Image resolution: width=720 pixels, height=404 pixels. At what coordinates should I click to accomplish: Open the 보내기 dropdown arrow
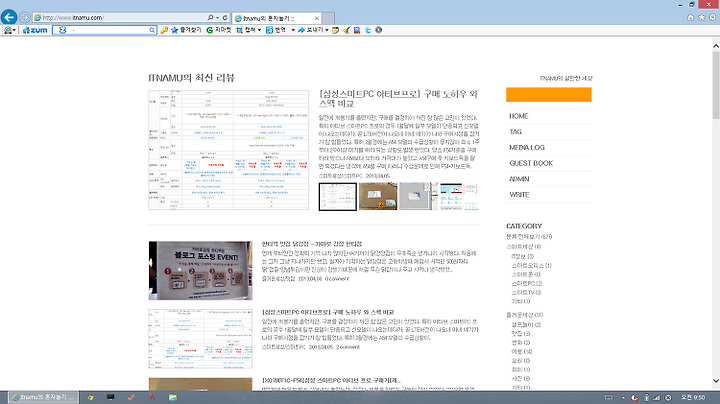click(327, 30)
